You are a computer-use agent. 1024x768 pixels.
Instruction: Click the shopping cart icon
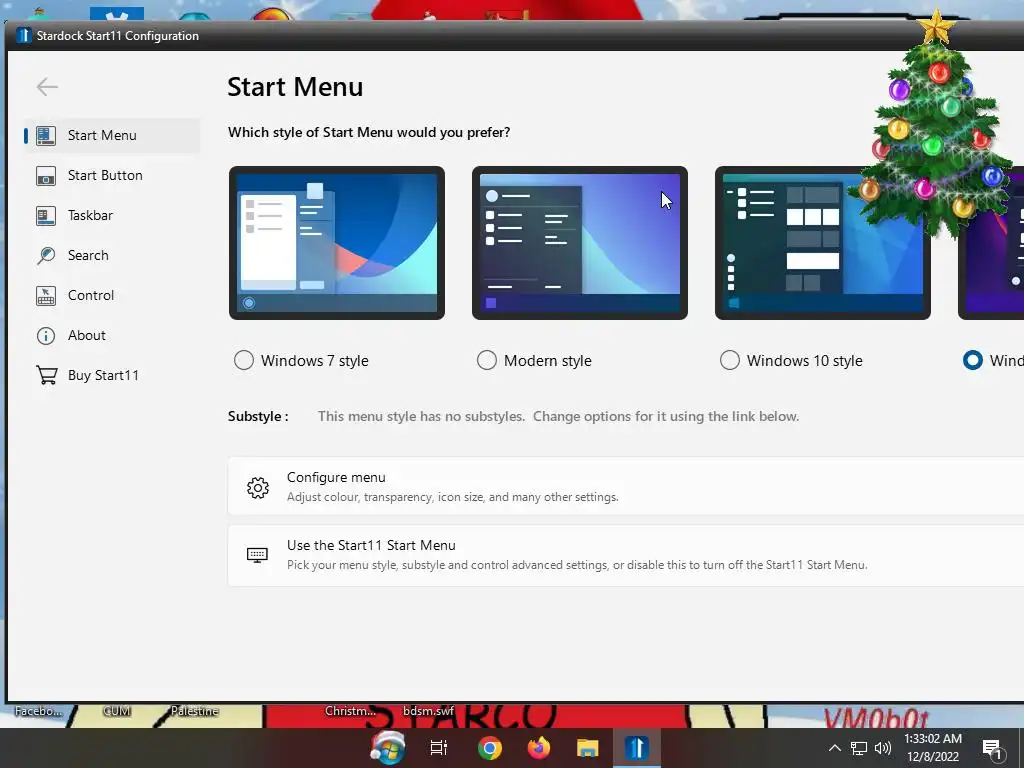point(46,376)
